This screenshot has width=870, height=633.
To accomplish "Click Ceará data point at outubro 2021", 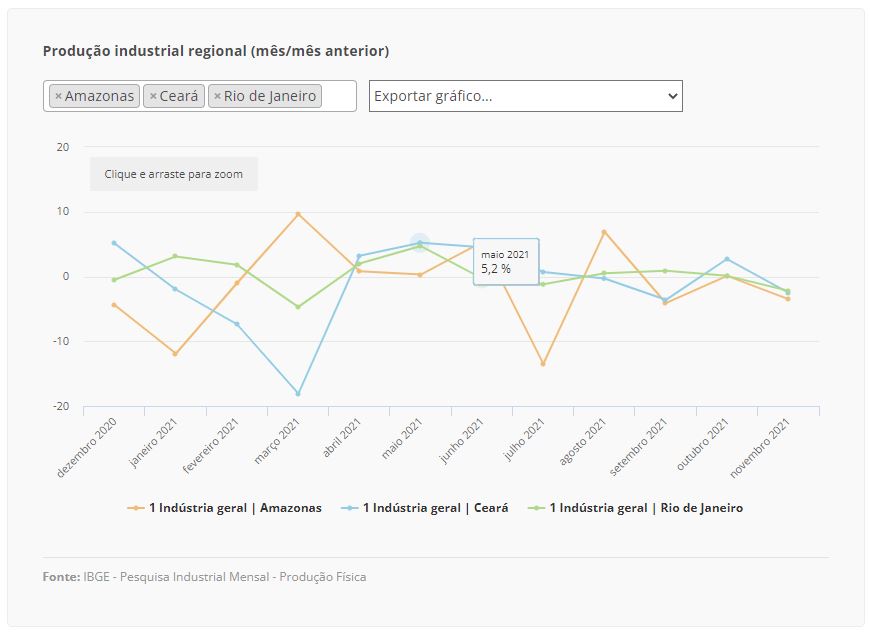I will 727,259.
